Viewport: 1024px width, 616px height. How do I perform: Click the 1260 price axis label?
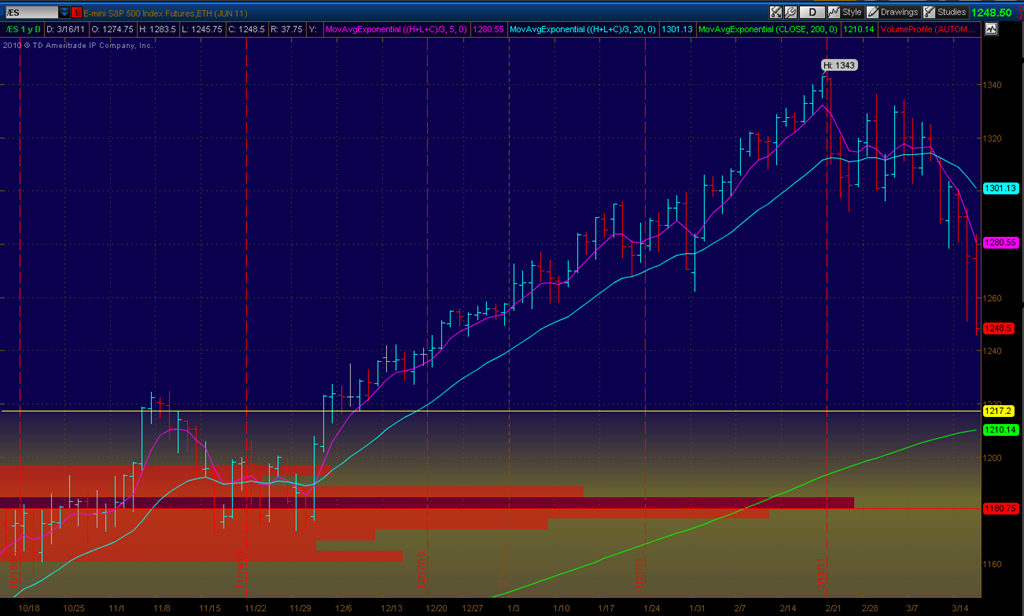coord(993,299)
